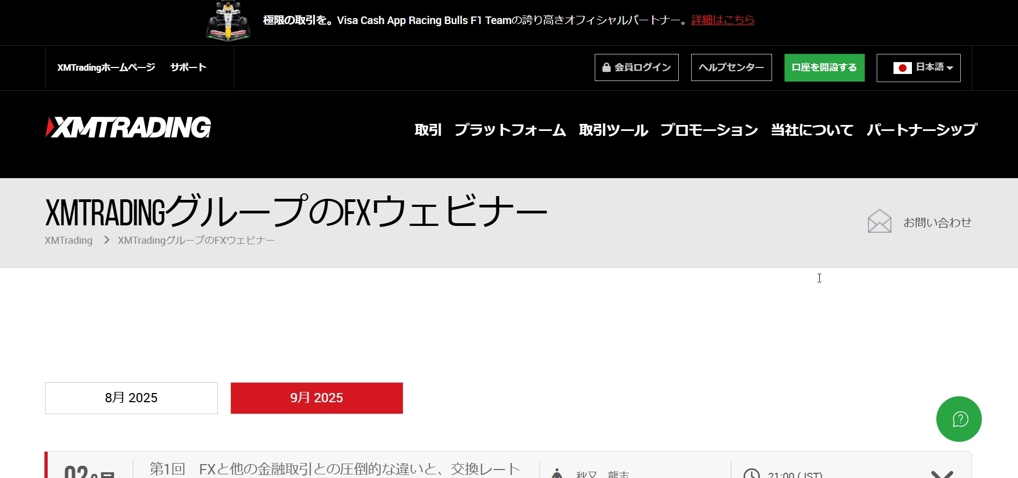Image resolution: width=1018 pixels, height=478 pixels.
Task: Click the 会員ログイン button
Action: point(636,68)
